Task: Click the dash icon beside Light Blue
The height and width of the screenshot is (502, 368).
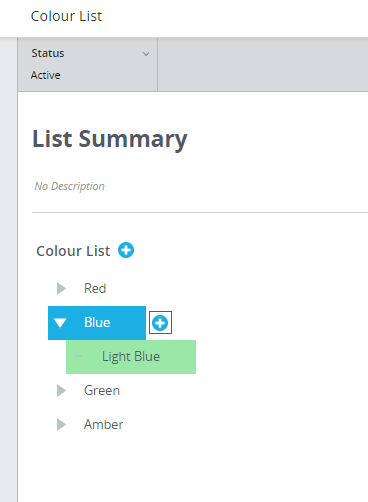Action: point(79,356)
